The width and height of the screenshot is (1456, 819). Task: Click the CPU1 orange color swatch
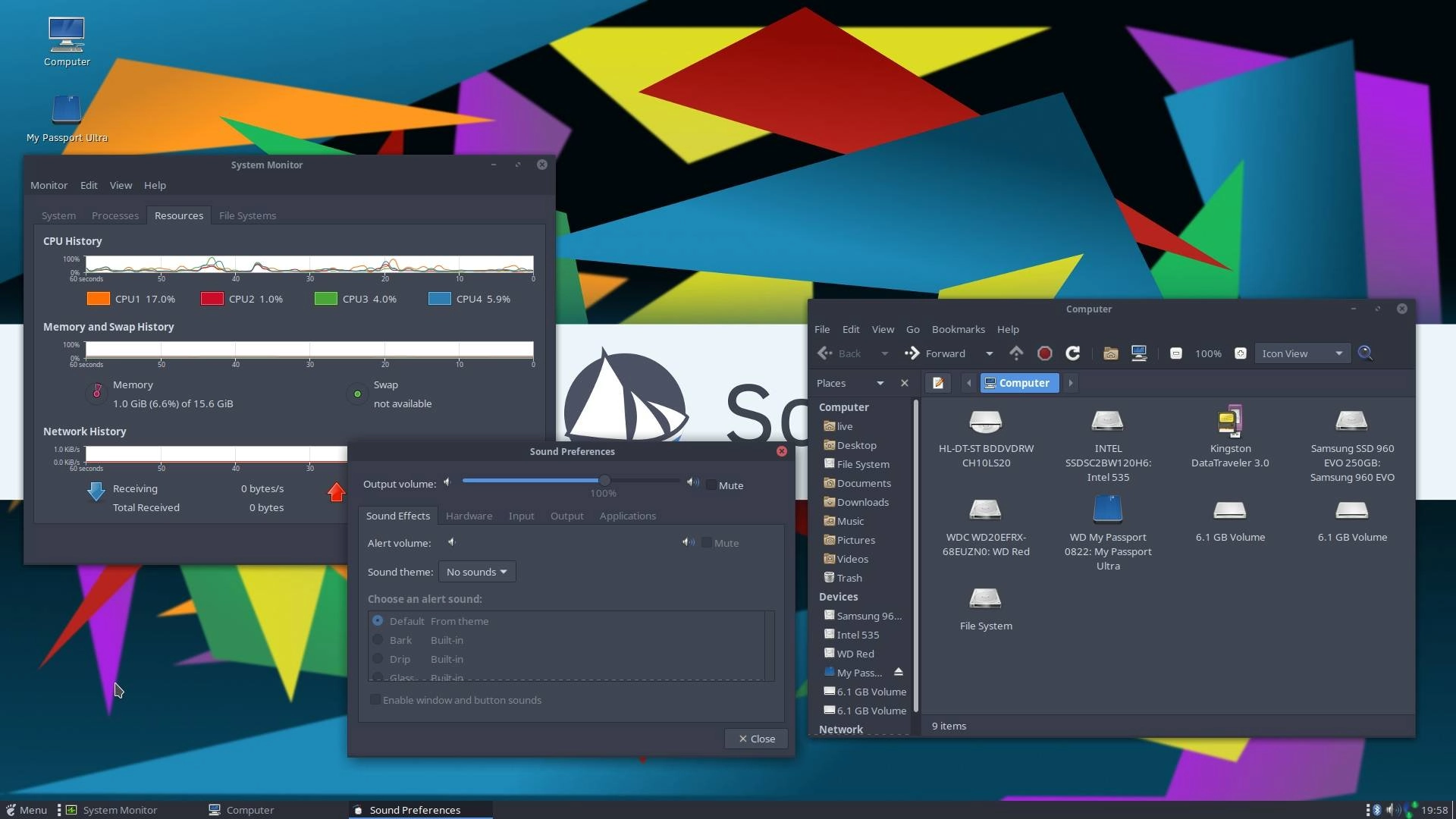pos(99,299)
